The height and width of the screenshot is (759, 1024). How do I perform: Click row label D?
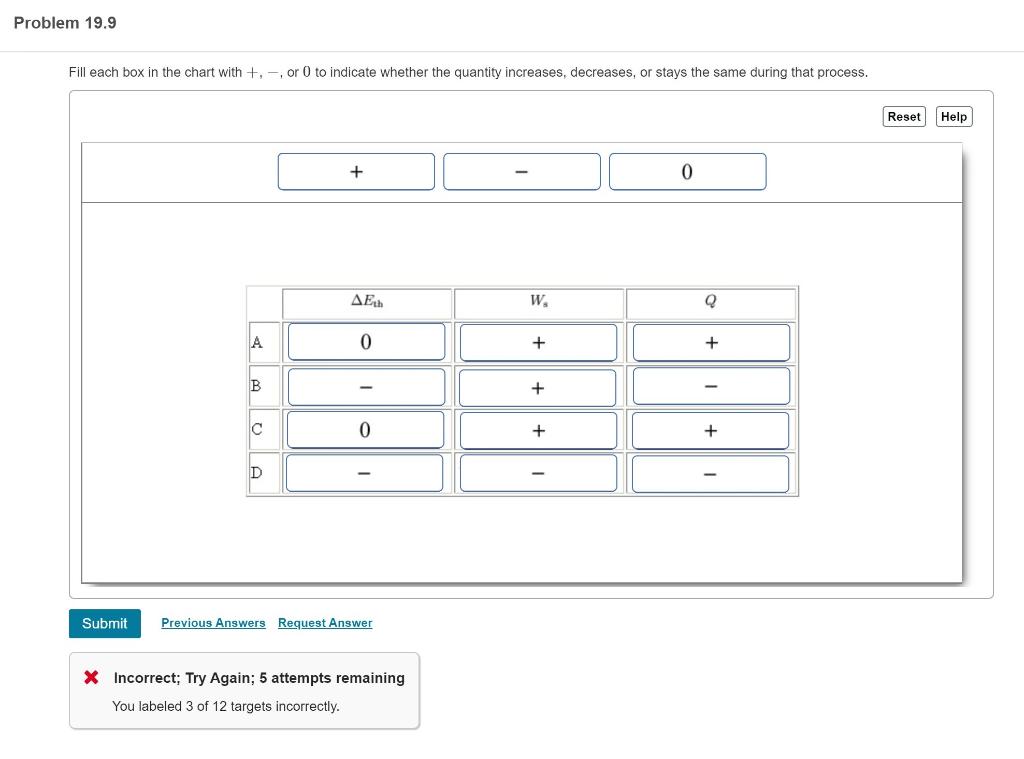click(x=257, y=472)
